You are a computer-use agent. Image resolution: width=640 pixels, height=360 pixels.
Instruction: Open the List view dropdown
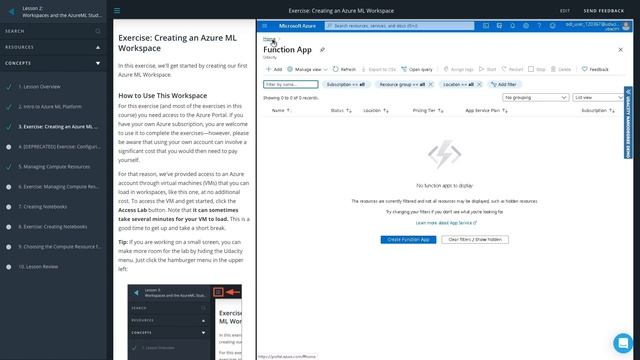598,98
